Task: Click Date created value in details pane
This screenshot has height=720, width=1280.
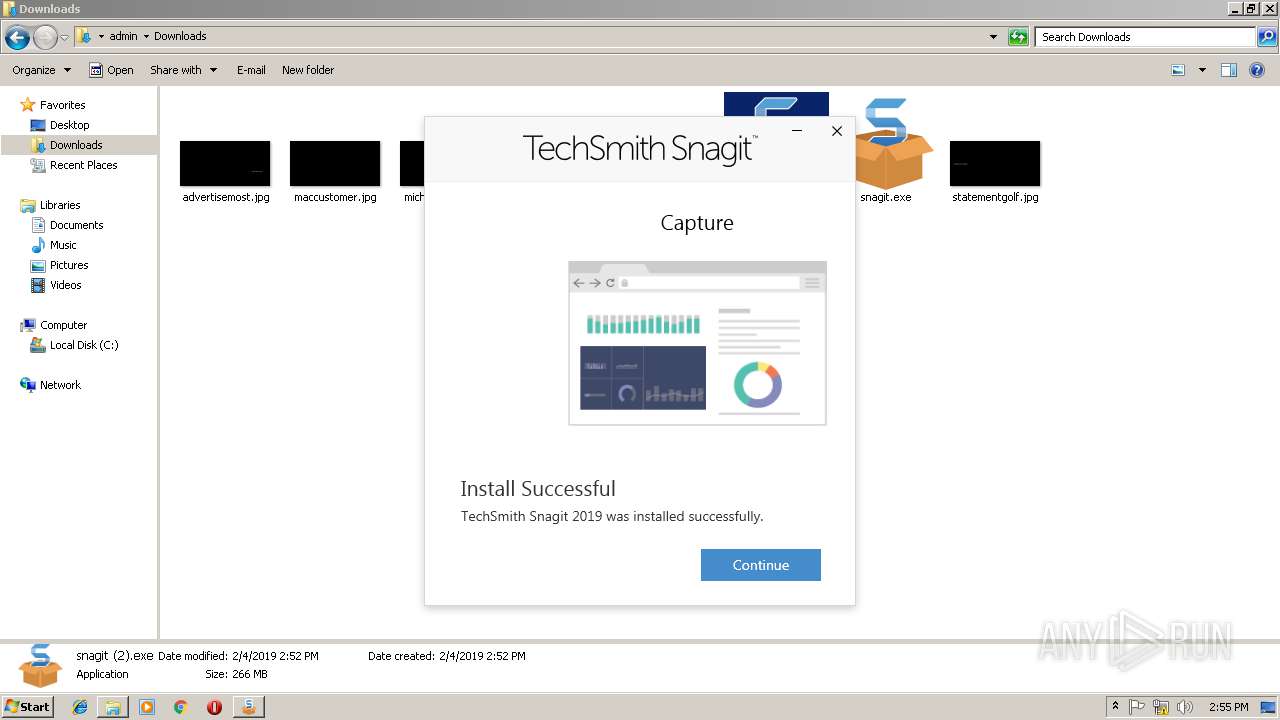Action: [x=482, y=656]
